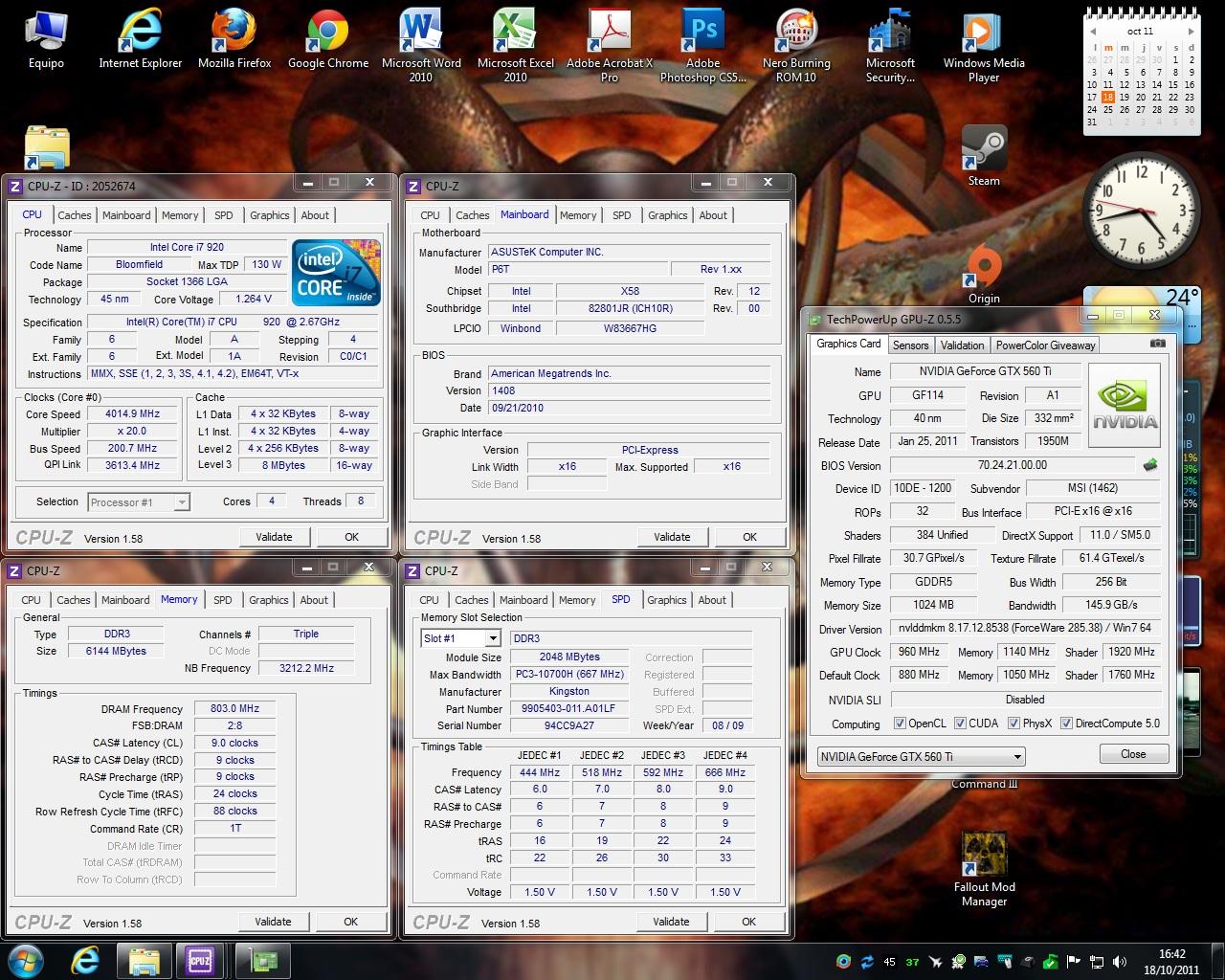Screen dimensions: 1225x980
Task: Click the BIOS Version field 70.24.21.00.00
Action: tap(1013, 465)
